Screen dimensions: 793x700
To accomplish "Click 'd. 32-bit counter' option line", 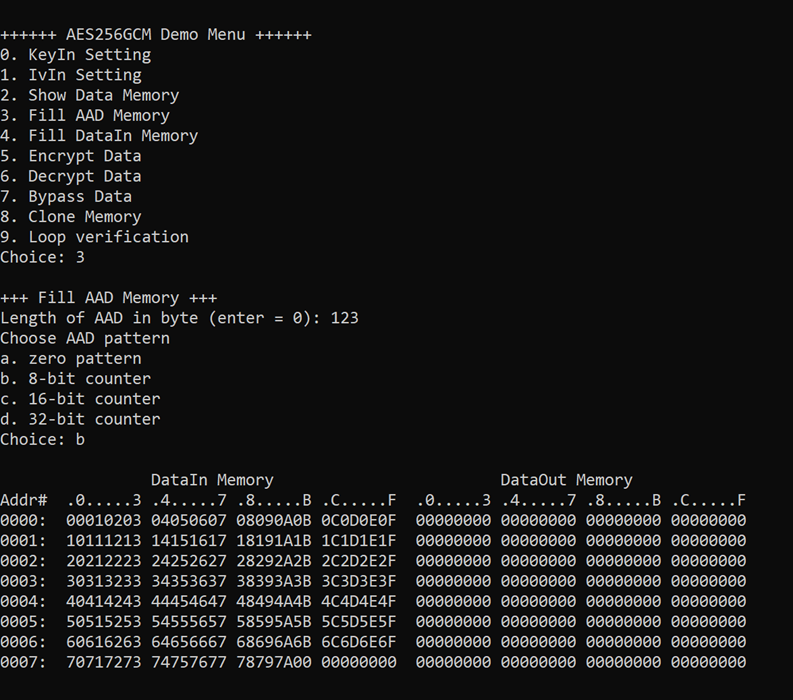I will point(80,419).
